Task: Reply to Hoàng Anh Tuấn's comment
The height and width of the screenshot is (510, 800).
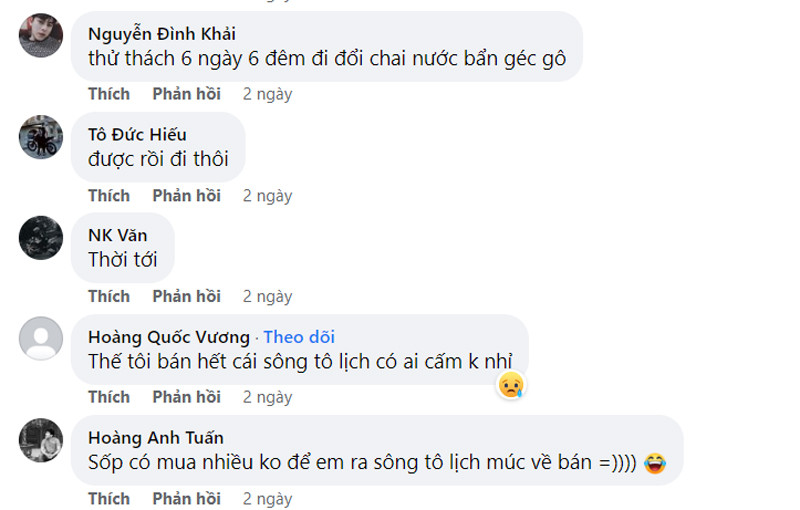Action: point(186,498)
